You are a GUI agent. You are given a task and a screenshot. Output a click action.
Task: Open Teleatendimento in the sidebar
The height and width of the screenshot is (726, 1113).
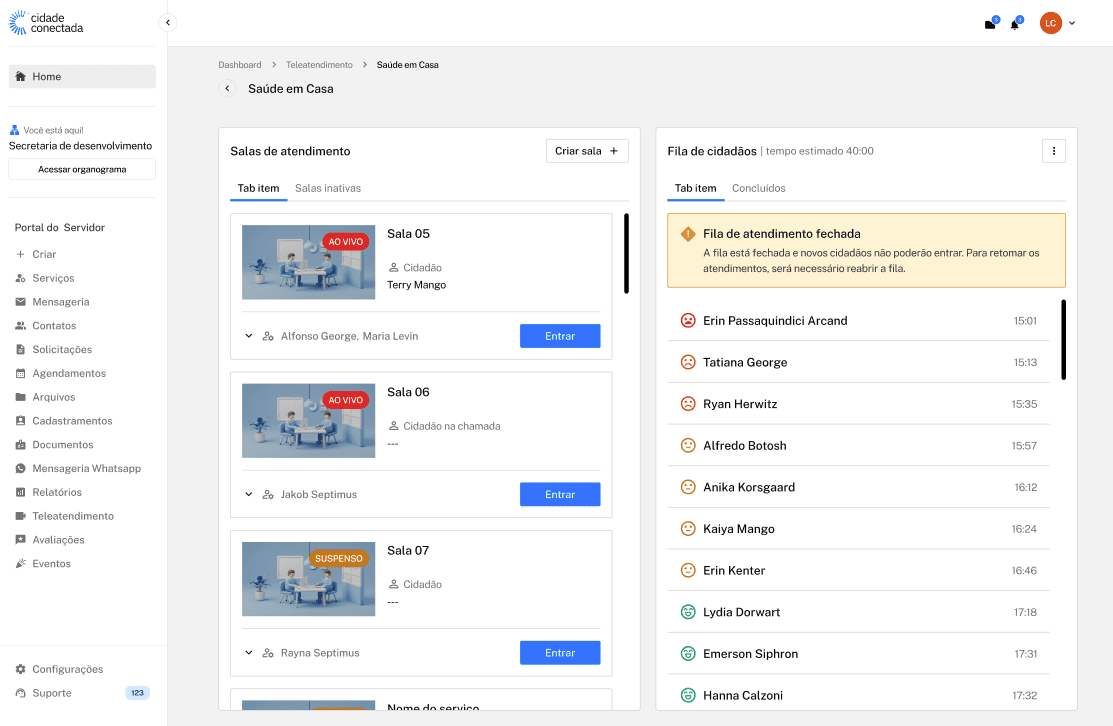click(x=65, y=516)
